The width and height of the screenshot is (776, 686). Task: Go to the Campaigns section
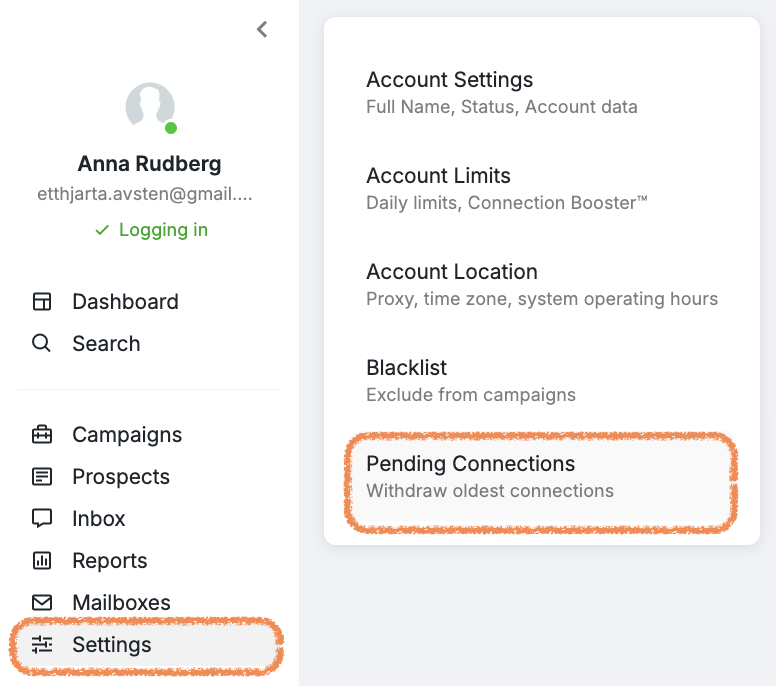(127, 435)
